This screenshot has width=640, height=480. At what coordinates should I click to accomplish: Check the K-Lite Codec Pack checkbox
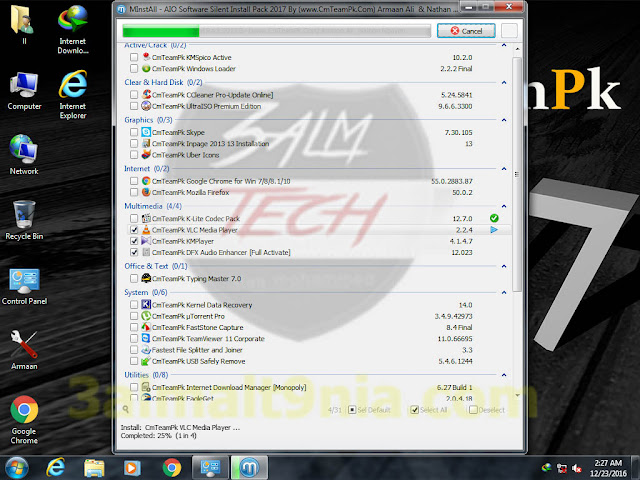click(x=134, y=218)
